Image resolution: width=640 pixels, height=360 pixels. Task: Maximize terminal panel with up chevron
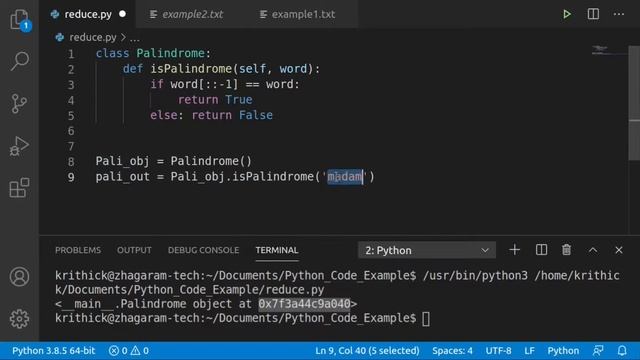593,250
